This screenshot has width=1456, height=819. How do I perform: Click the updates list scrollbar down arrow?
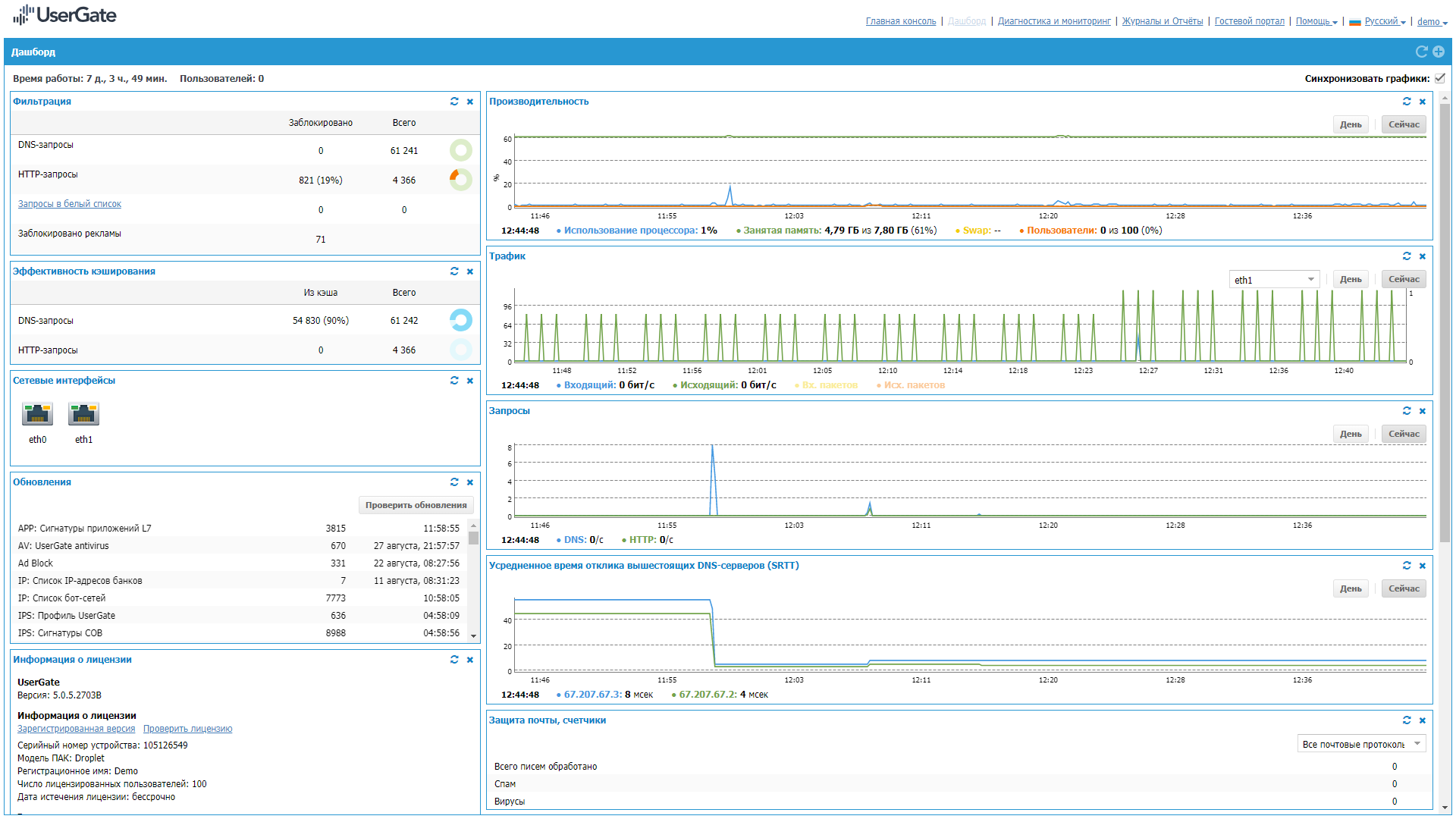[473, 636]
